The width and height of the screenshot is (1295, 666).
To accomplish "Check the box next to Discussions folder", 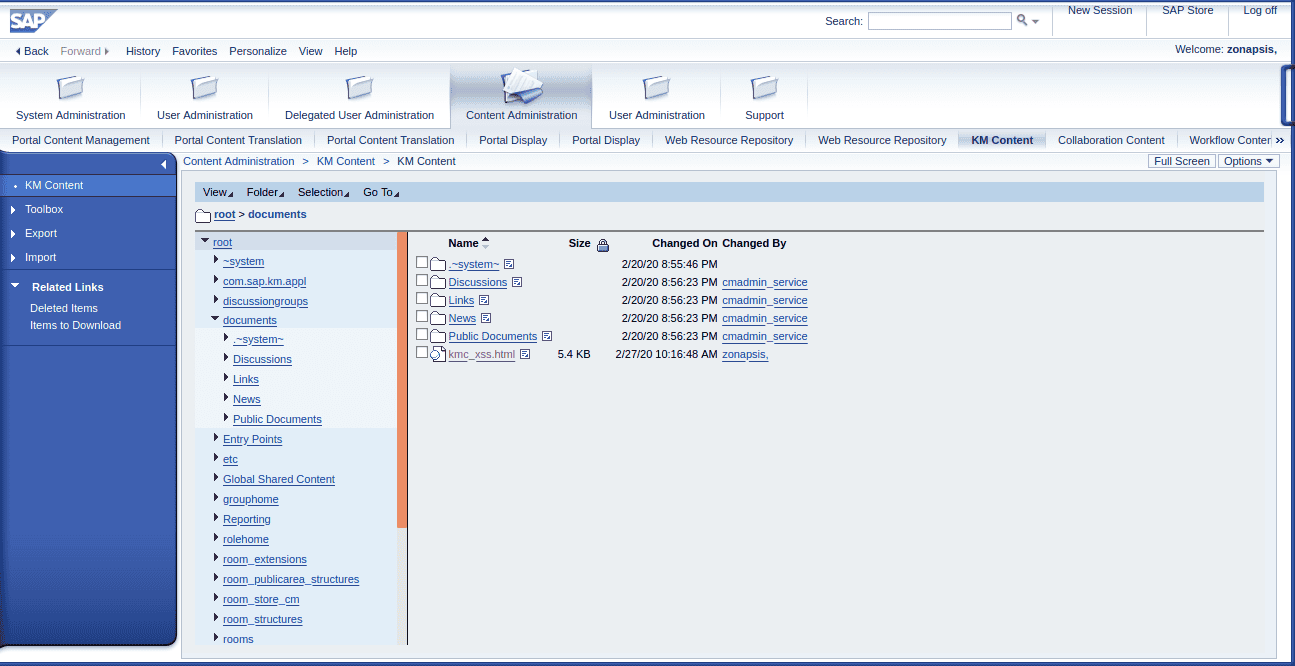I will point(422,281).
